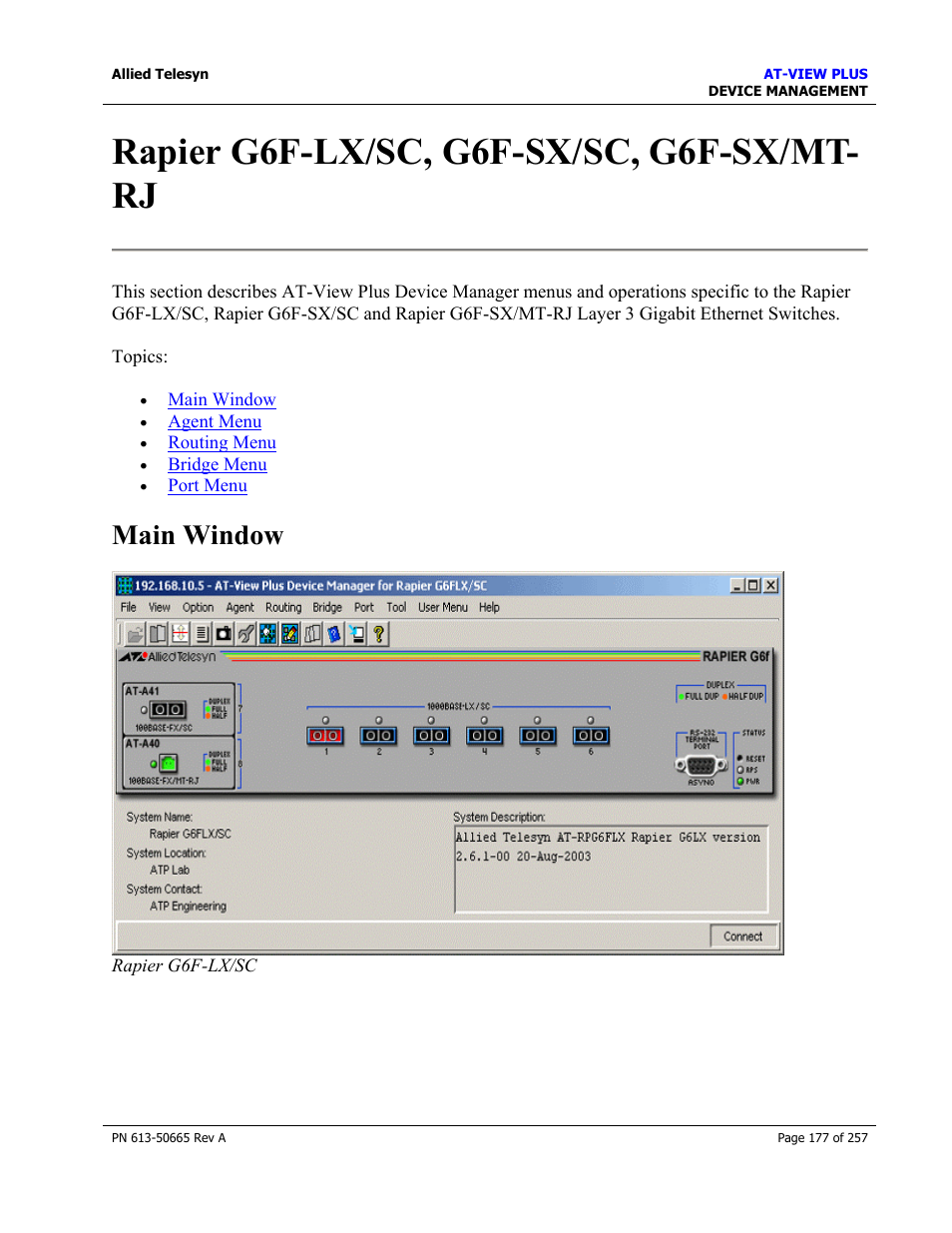Follow the Bridge Menu link
This screenshot has width=952, height=1233.
[x=218, y=464]
